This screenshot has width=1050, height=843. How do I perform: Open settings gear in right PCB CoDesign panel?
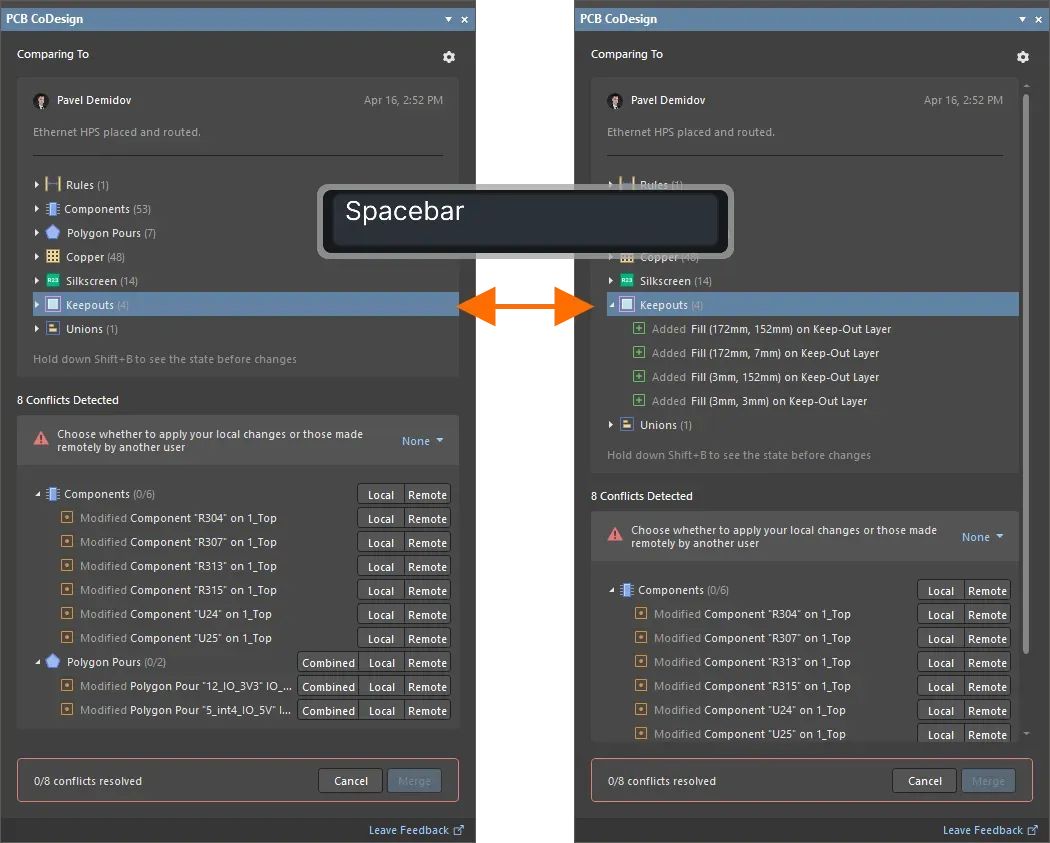[1023, 57]
